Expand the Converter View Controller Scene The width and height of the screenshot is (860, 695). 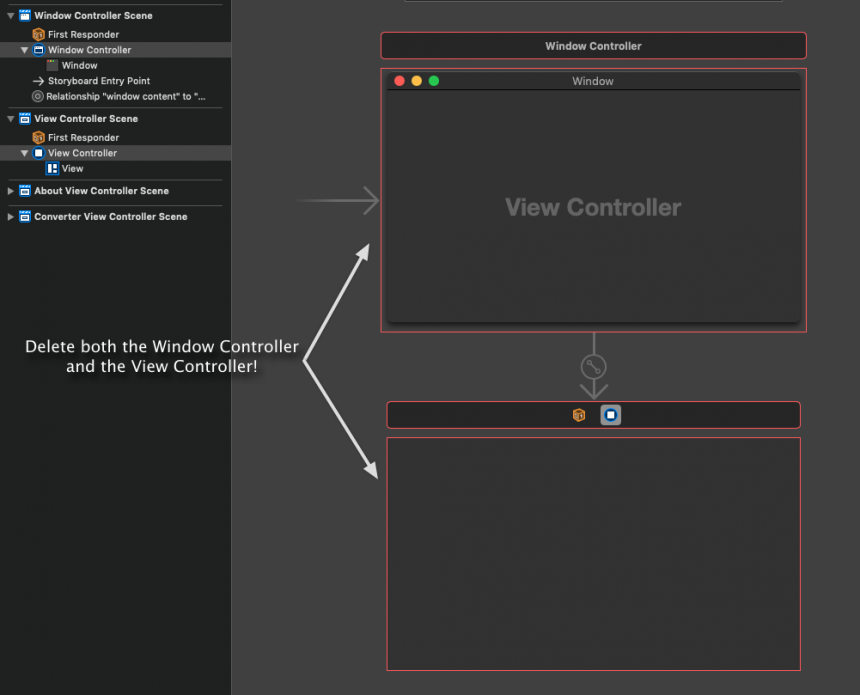pos(9,216)
